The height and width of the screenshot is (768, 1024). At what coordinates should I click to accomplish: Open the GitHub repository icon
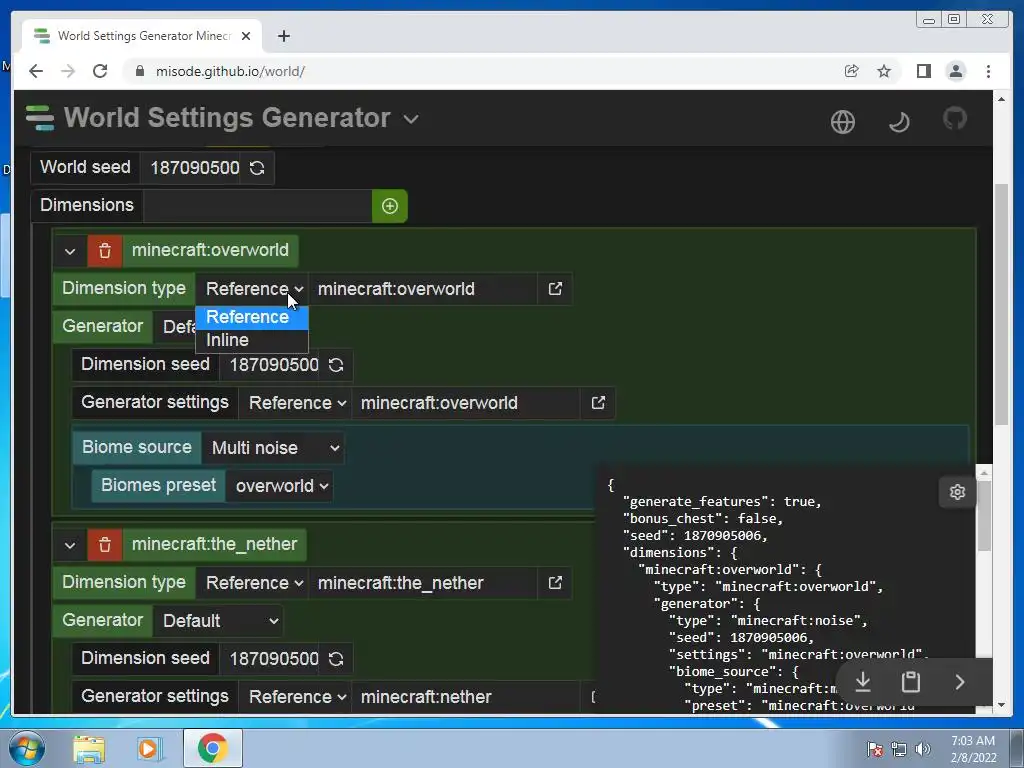pos(955,120)
